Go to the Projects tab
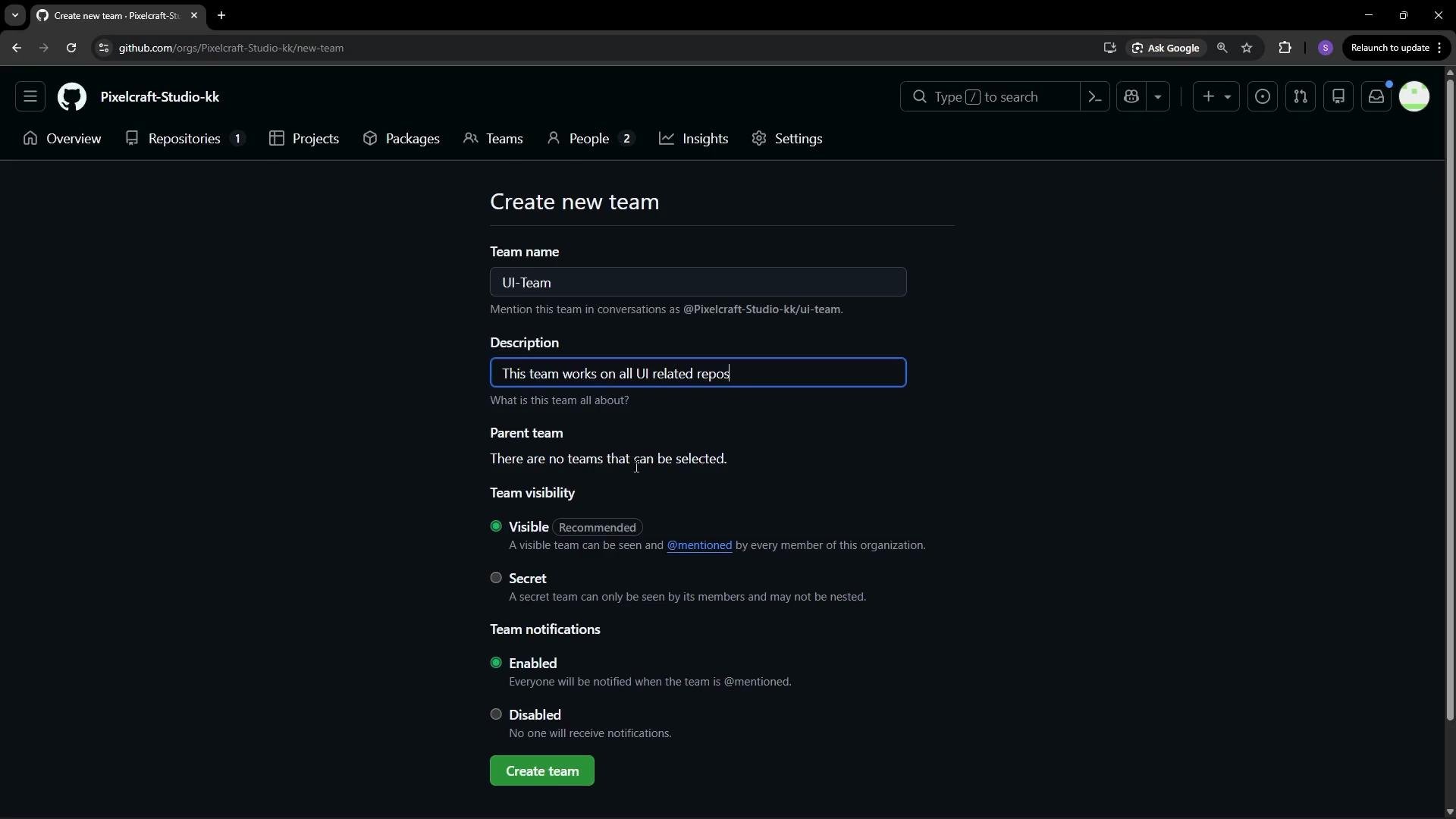1456x819 pixels. pyautogui.click(x=304, y=139)
